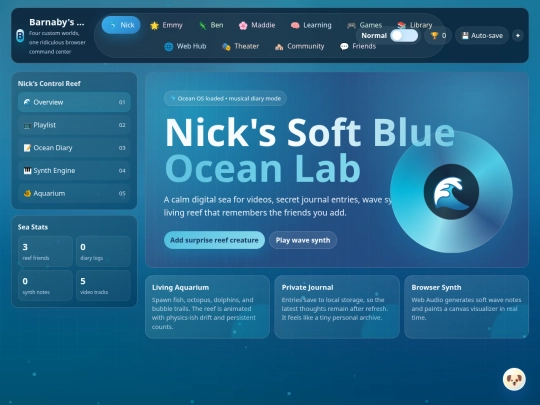This screenshot has width=540, height=405.
Task: Click the sparkle button in header
Action: tap(518, 35)
